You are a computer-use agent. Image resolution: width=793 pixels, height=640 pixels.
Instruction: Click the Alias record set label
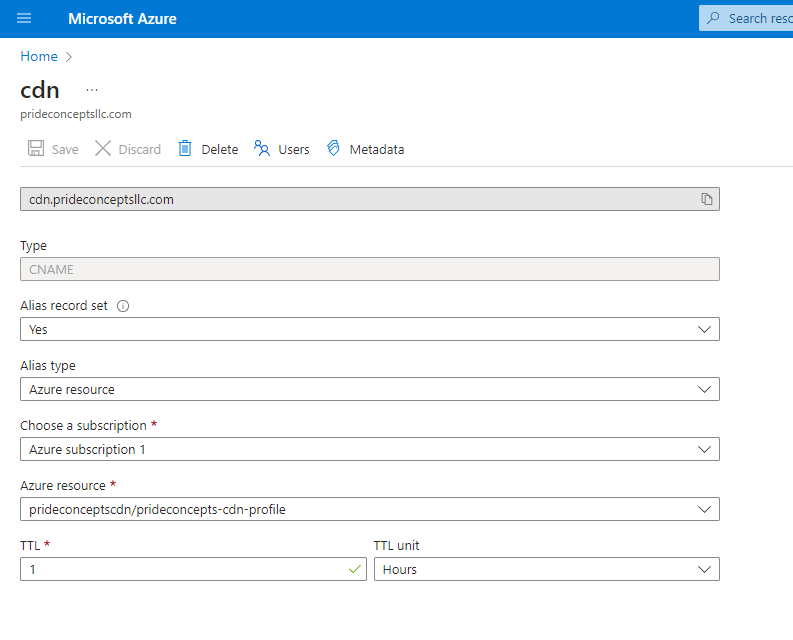64,306
